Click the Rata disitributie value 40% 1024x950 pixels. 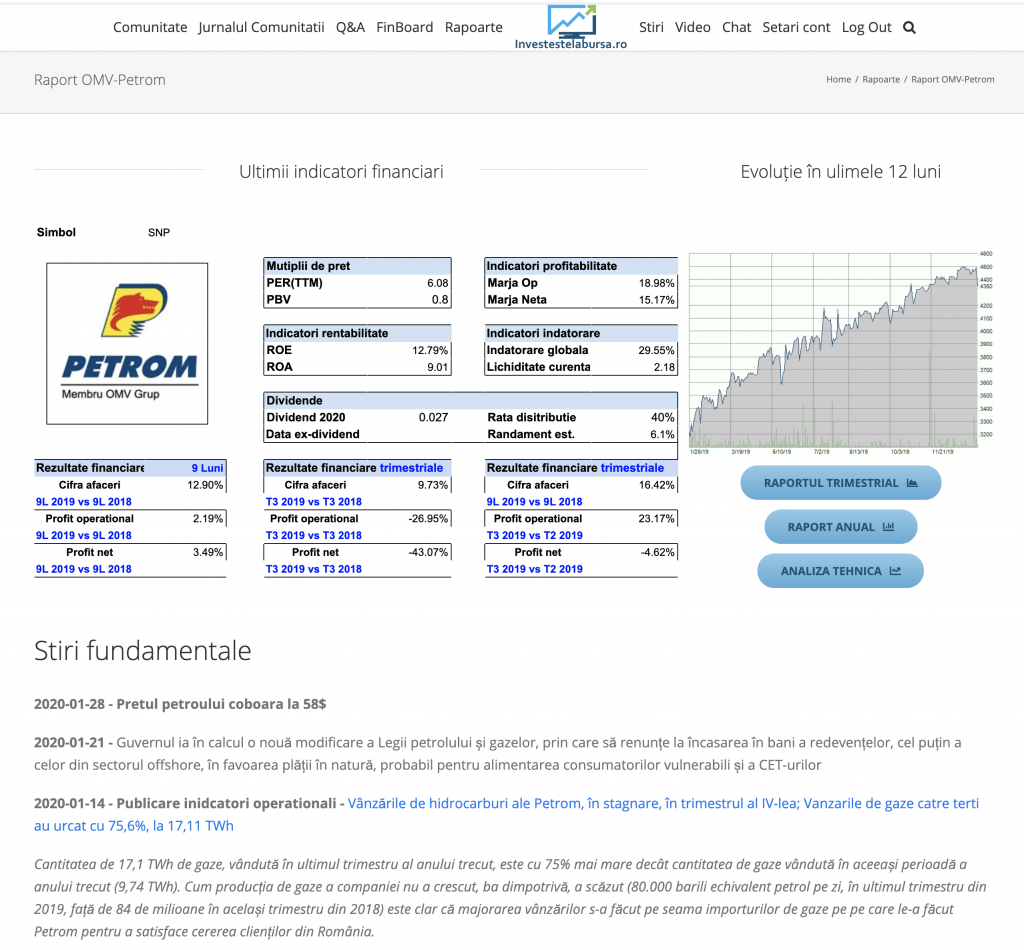pos(663,417)
